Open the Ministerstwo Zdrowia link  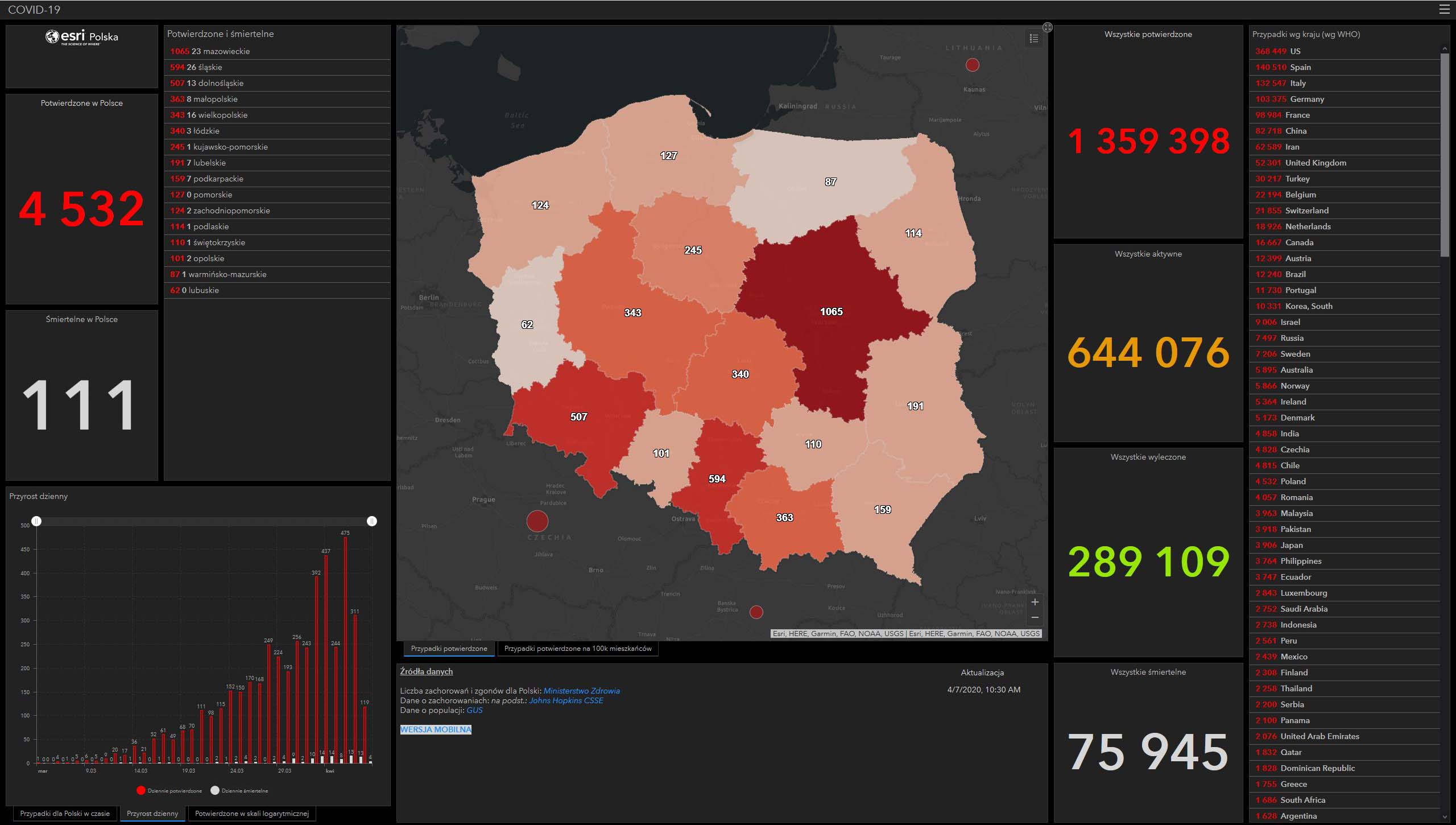click(x=581, y=691)
